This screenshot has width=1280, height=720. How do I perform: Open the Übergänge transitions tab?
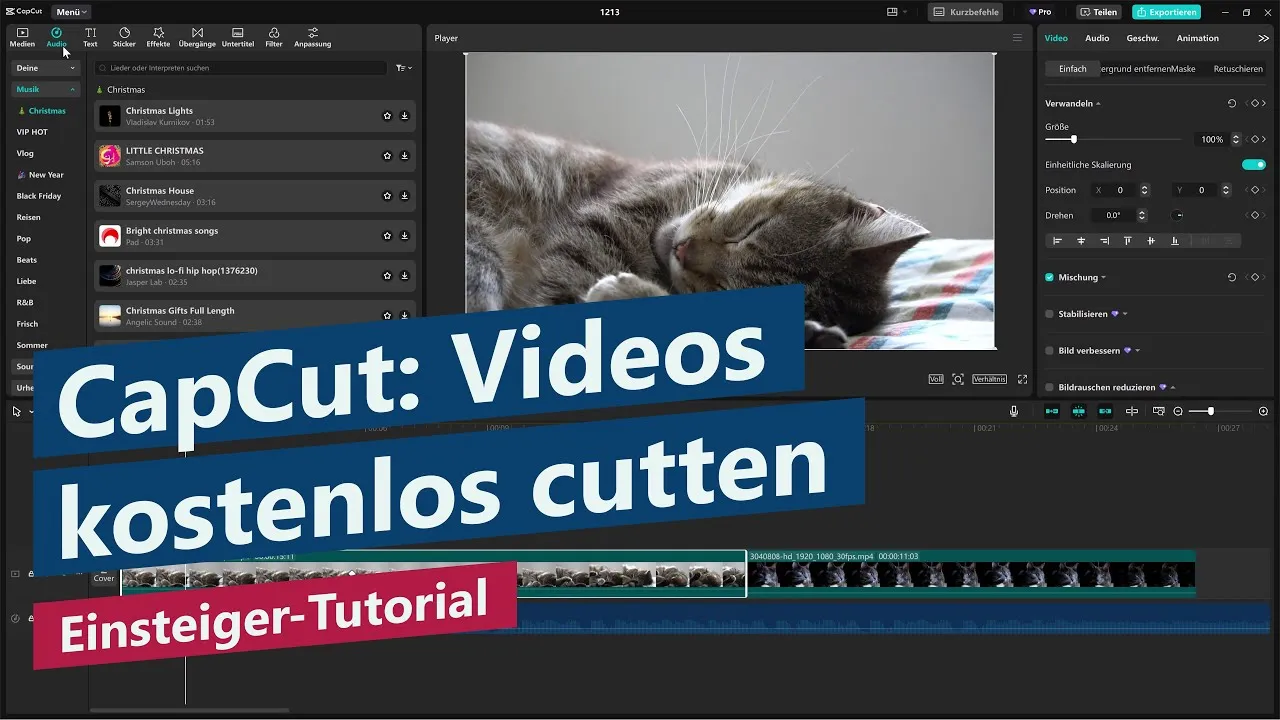tap(197, 38)
